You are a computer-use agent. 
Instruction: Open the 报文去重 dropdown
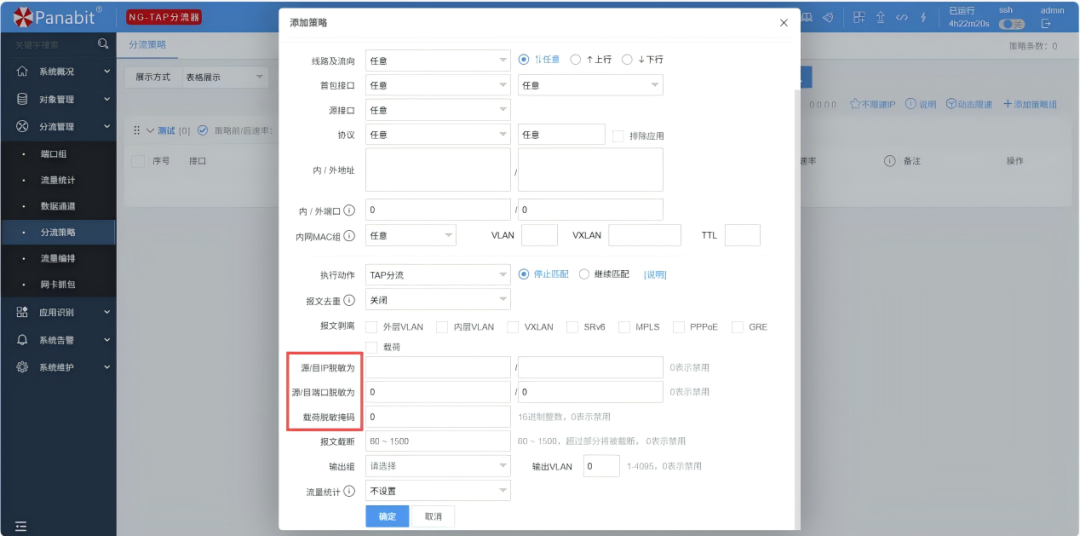click(x=438, y=300)
